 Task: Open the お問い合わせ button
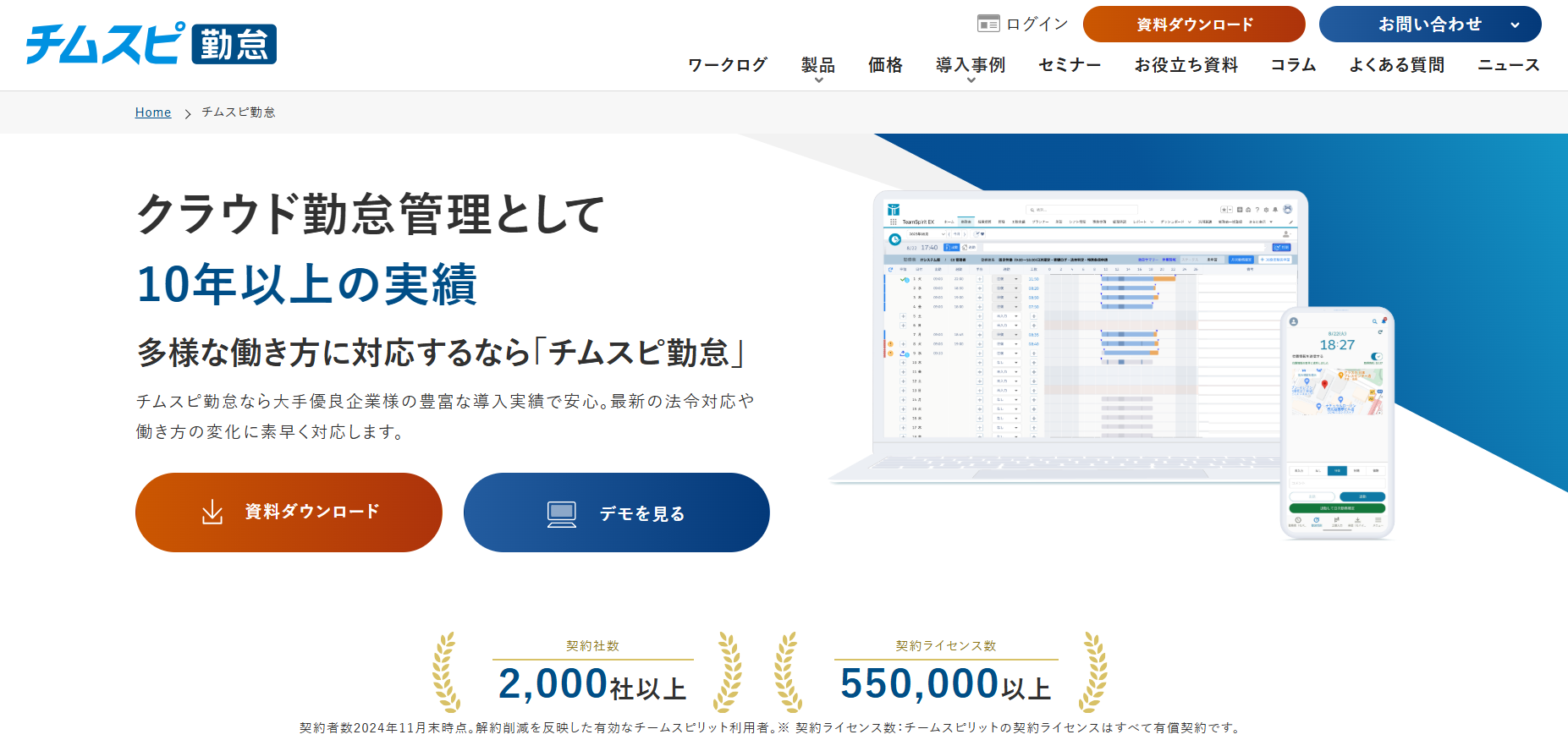pyautogui.click(x=1430, y=24)
